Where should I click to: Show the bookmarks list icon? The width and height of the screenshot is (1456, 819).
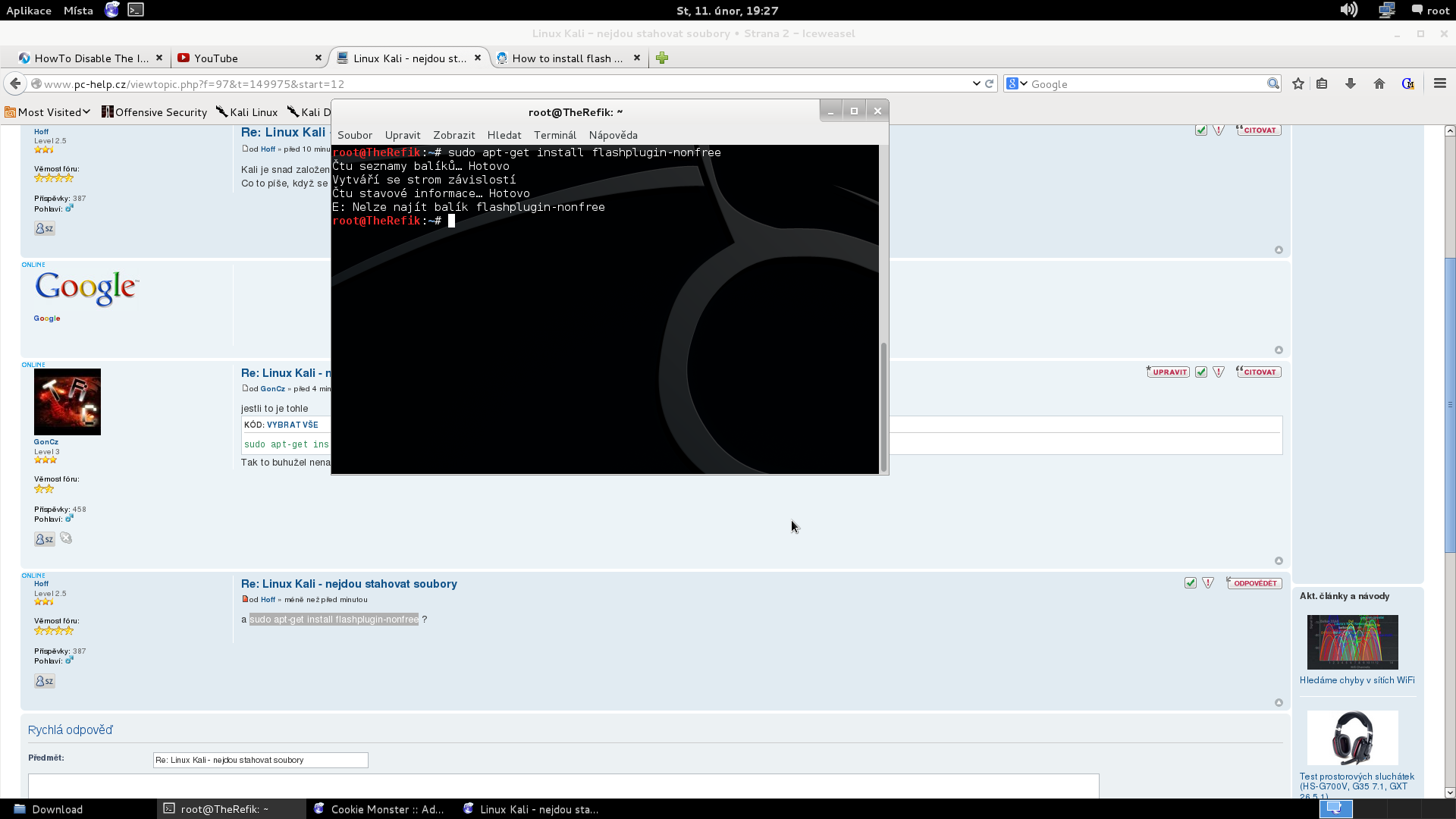(x=1322, y=84)
